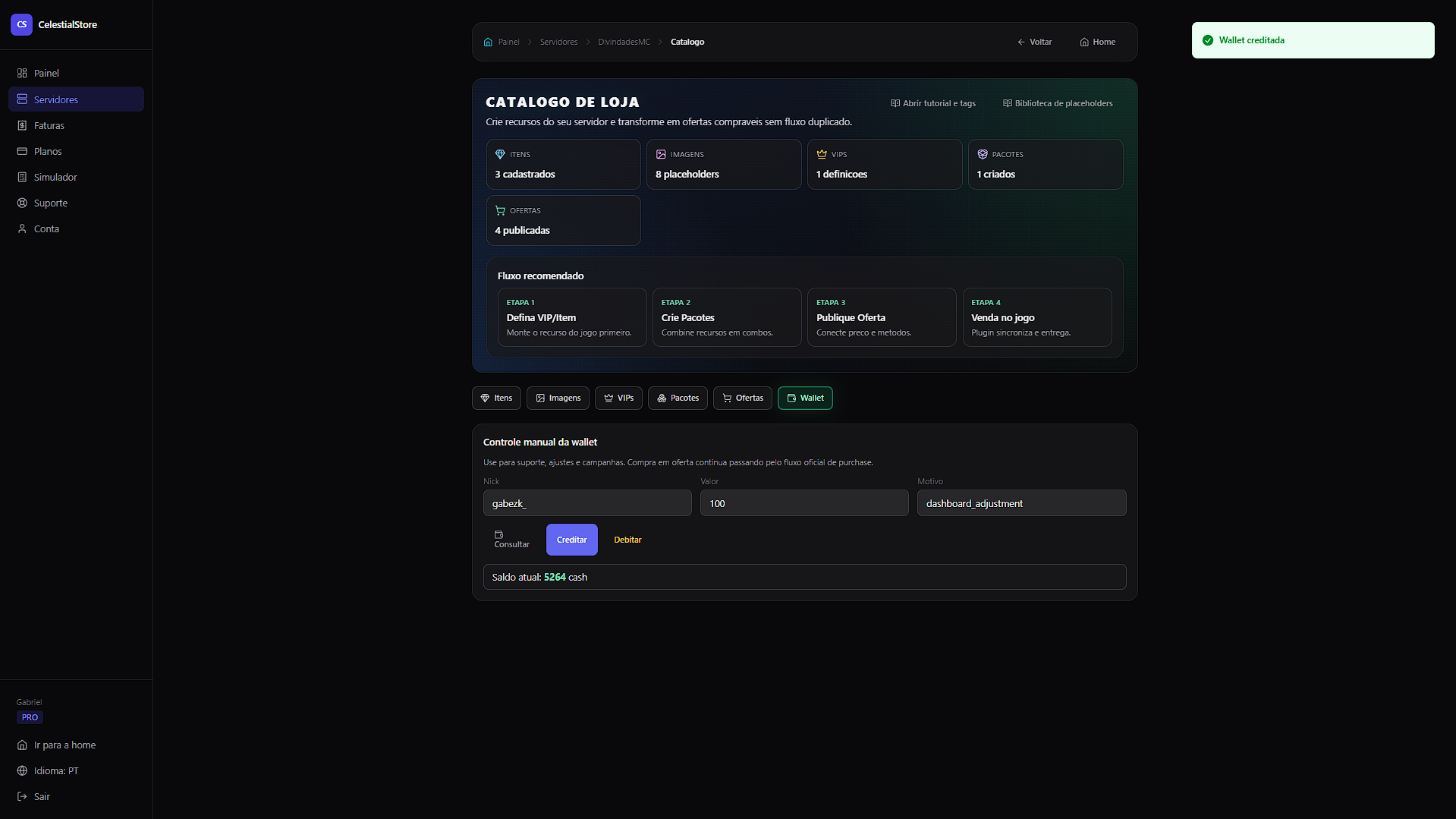
Task: Select the Suporte headset icon
Action: pyautogui.click(x=21, y=203)
